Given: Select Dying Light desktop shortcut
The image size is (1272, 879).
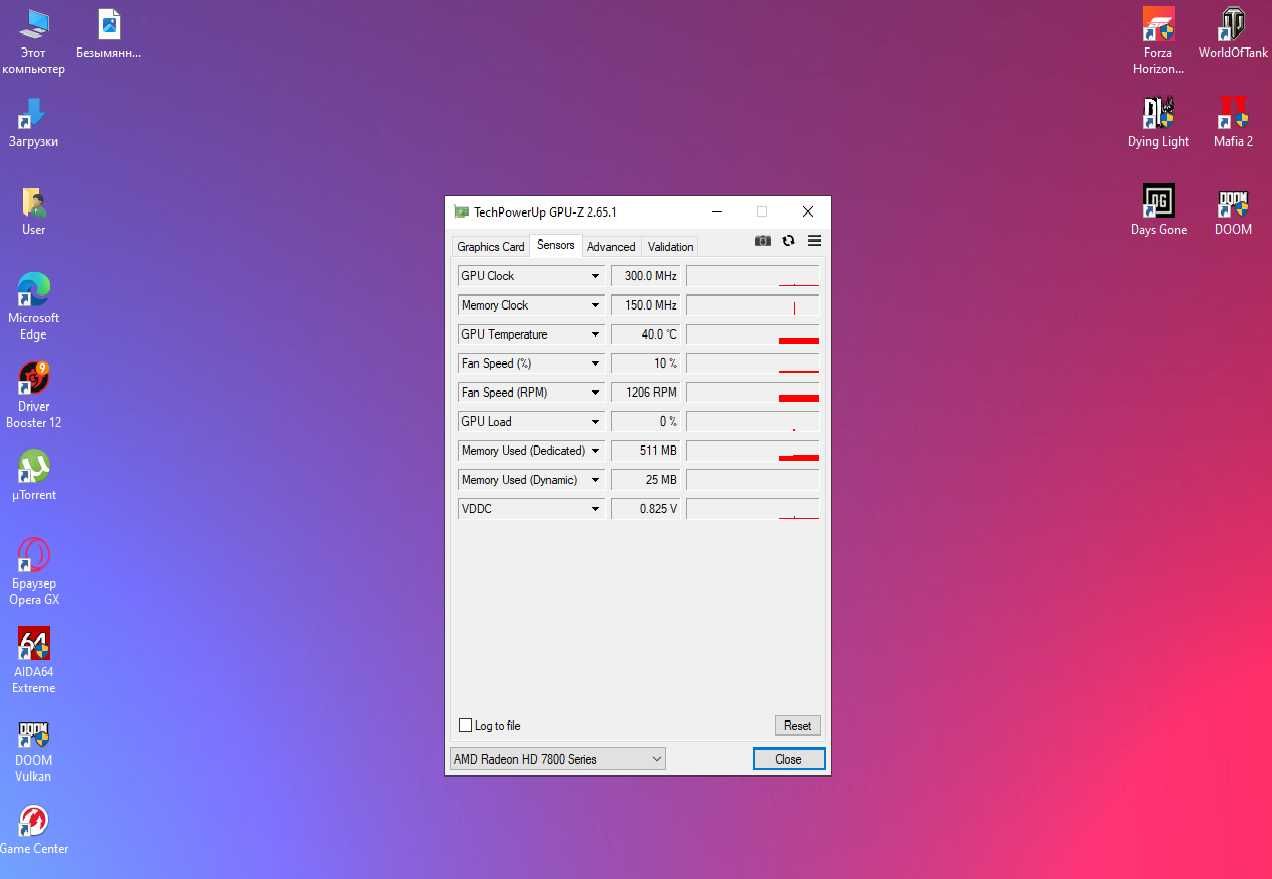Looking at the screenshot, I should tap(1158, 122).
